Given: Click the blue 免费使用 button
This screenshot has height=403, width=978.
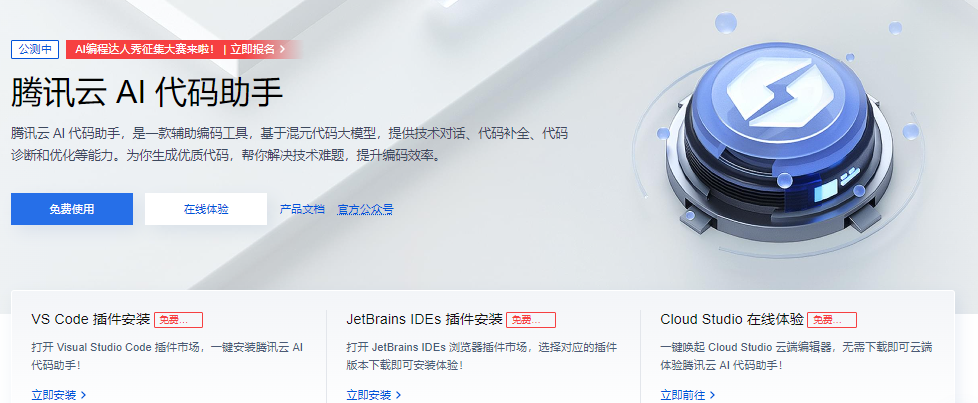Looking at the screenshot, I should pos(72,209).
